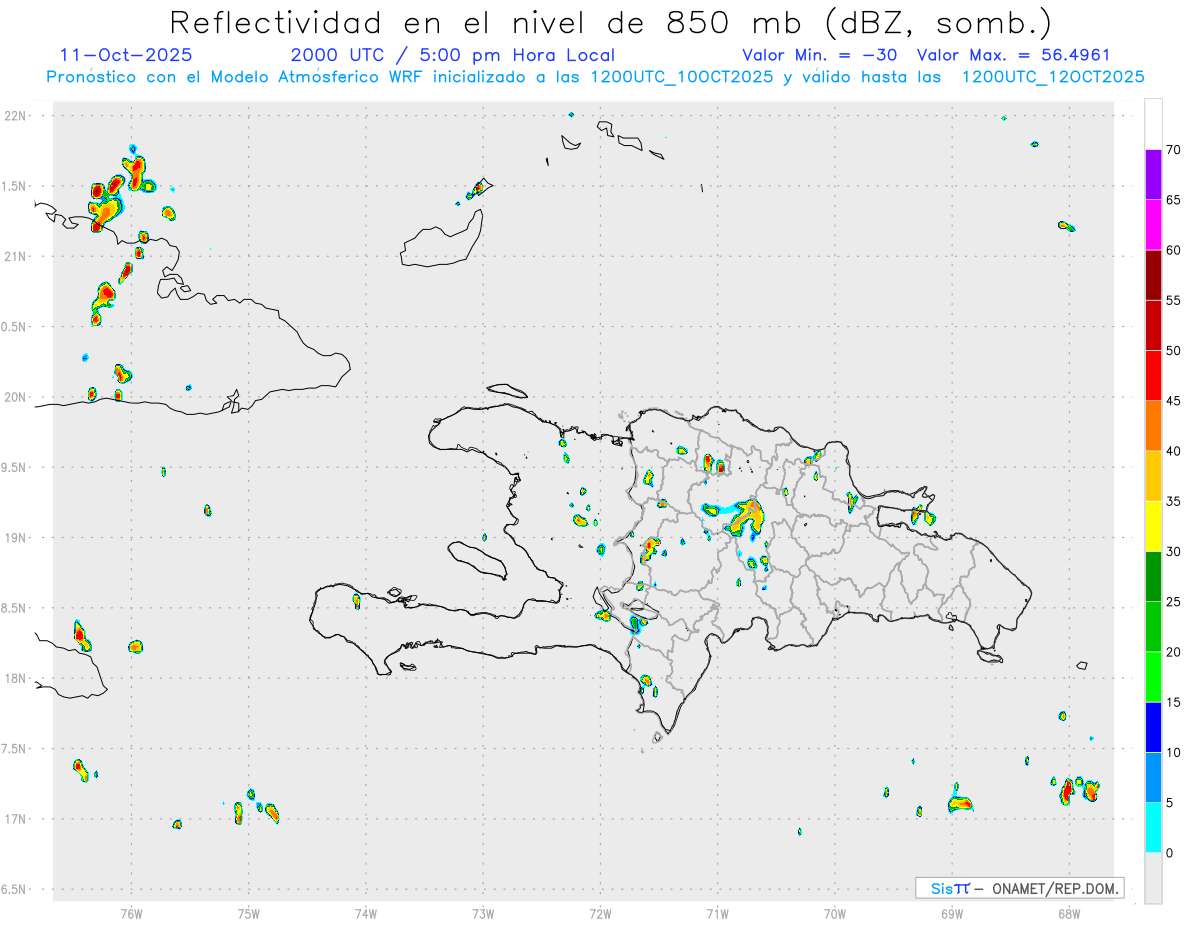Screen dimensions: 1200x927
Task: Click the cyan 0–5 dBZ colorbar segment
Action: pos(1153,827)
